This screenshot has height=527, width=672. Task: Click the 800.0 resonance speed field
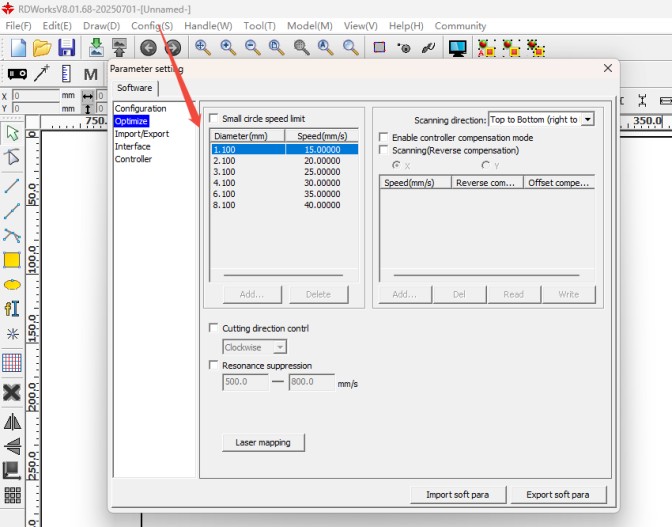312,382
